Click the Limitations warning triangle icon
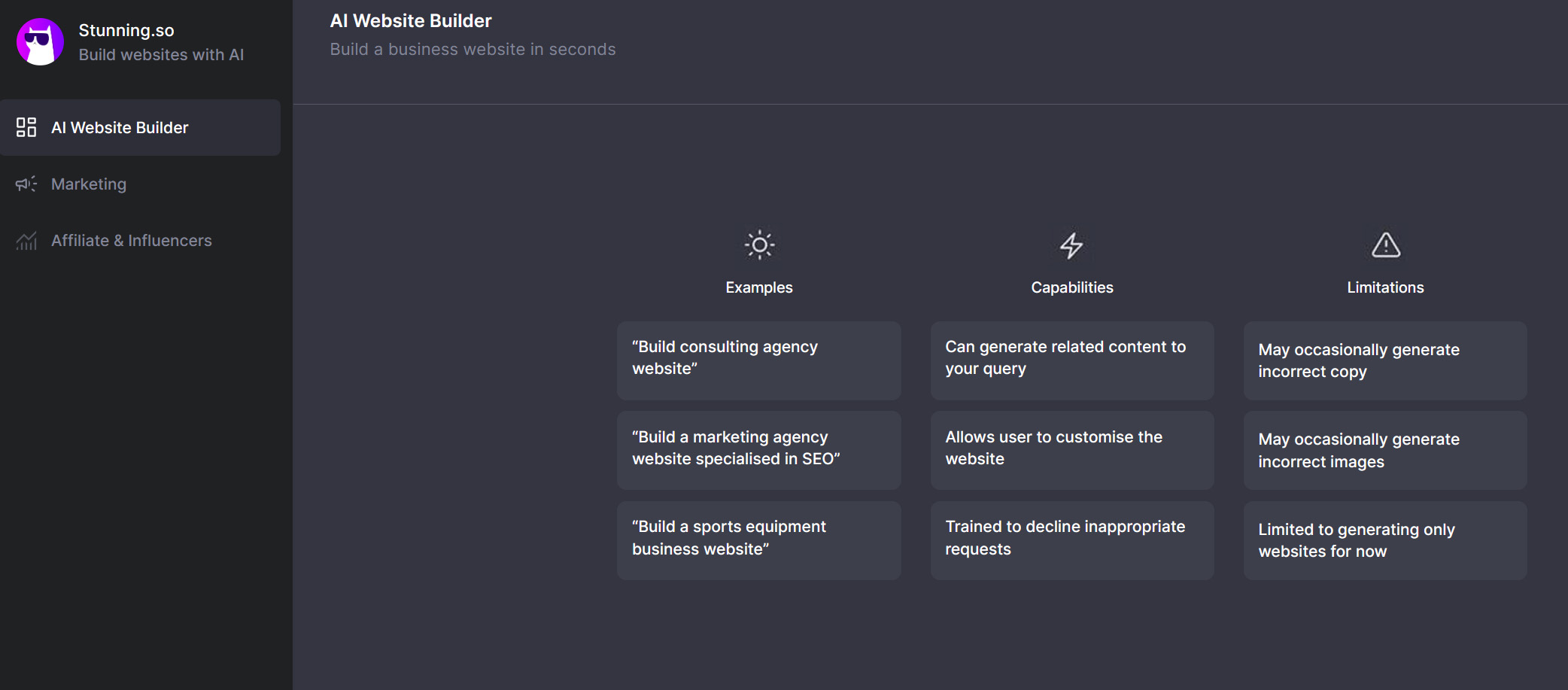 click(x=1385, y=245)
